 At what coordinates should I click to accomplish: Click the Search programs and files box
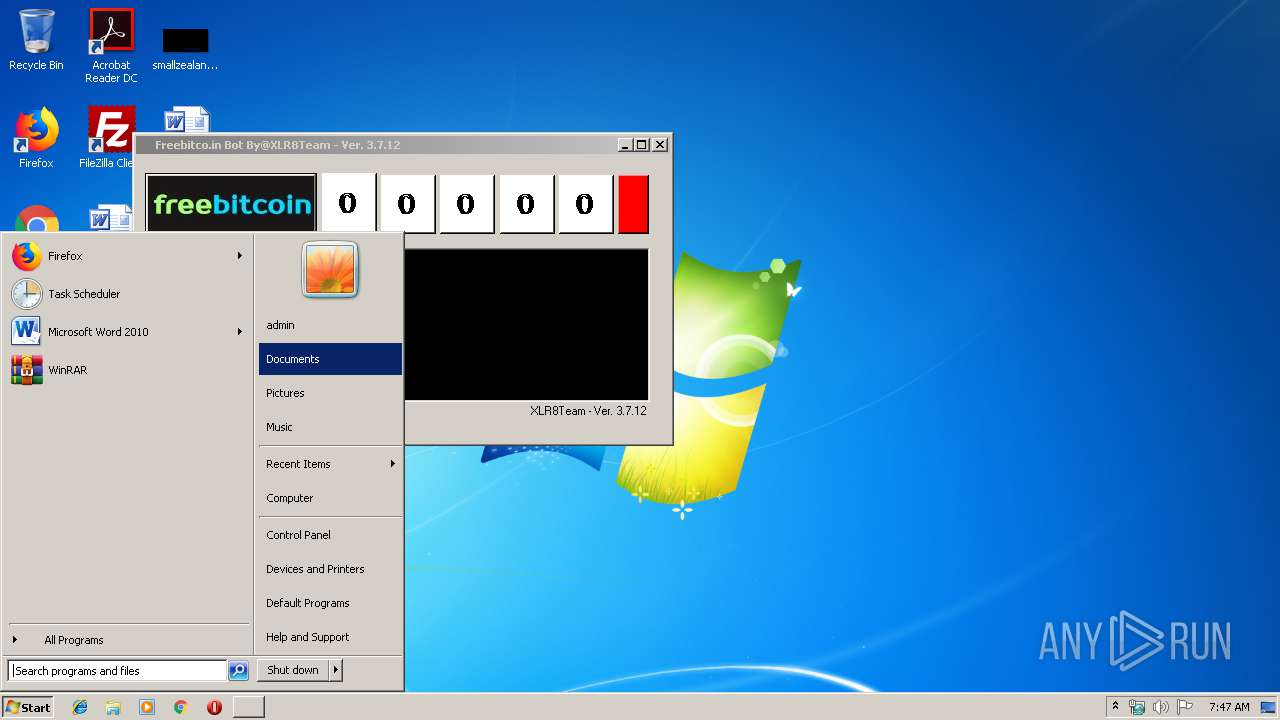pos(117,671)
